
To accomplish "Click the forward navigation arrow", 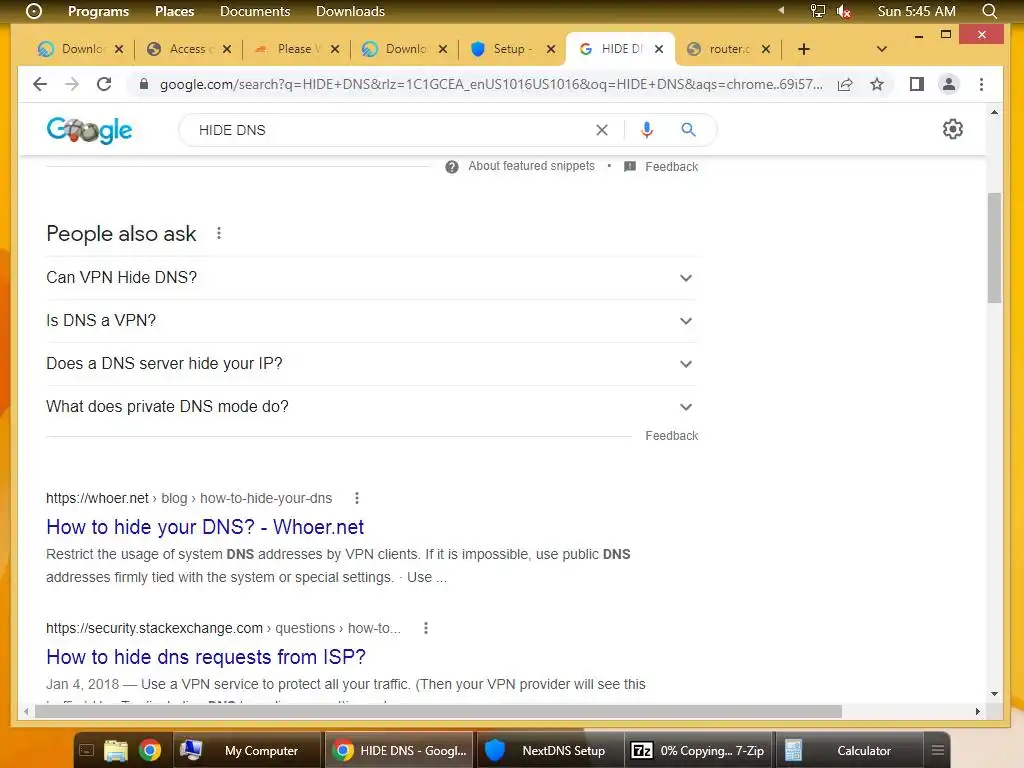I will [72, 84].
